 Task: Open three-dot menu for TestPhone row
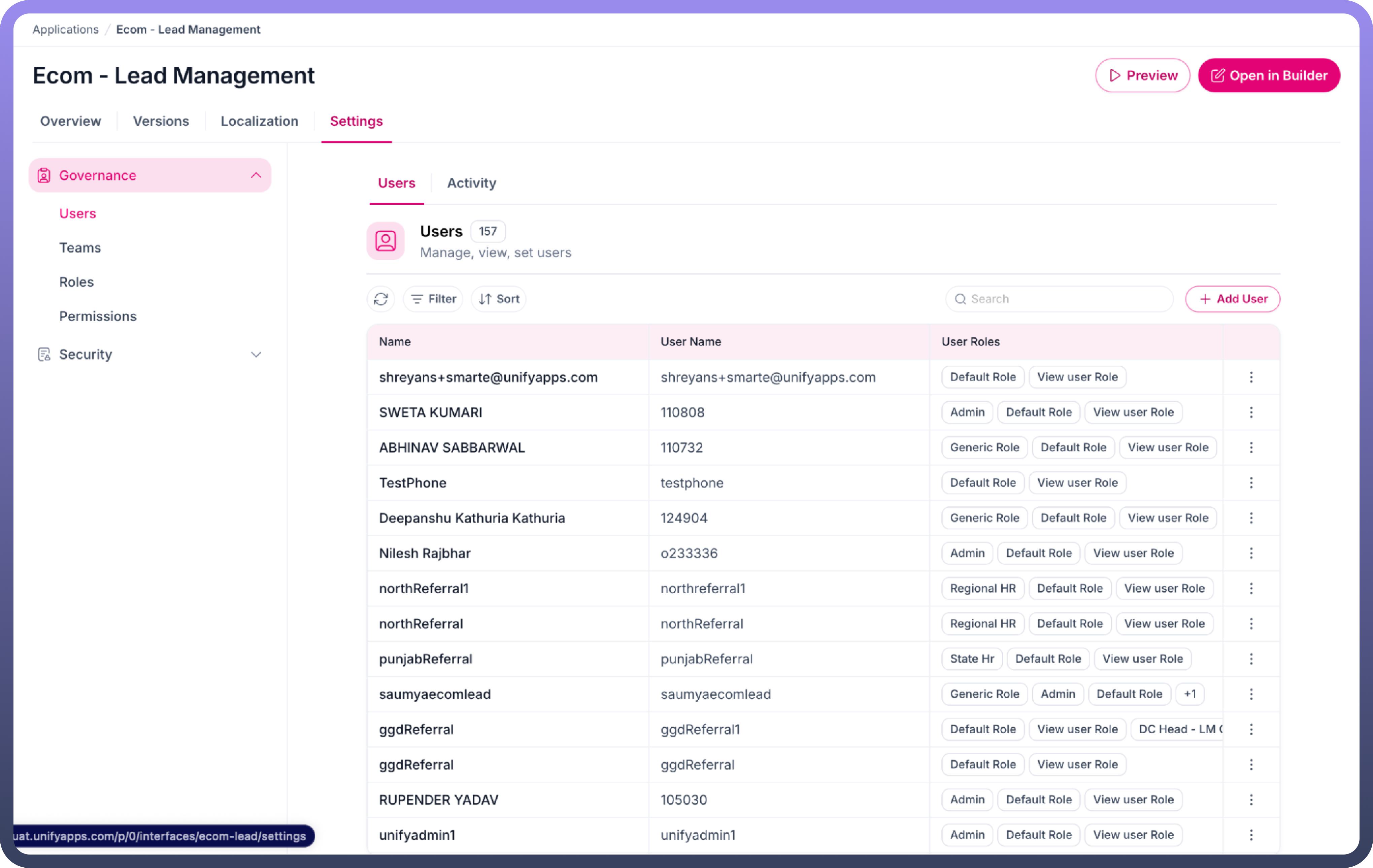[1251, 483]
